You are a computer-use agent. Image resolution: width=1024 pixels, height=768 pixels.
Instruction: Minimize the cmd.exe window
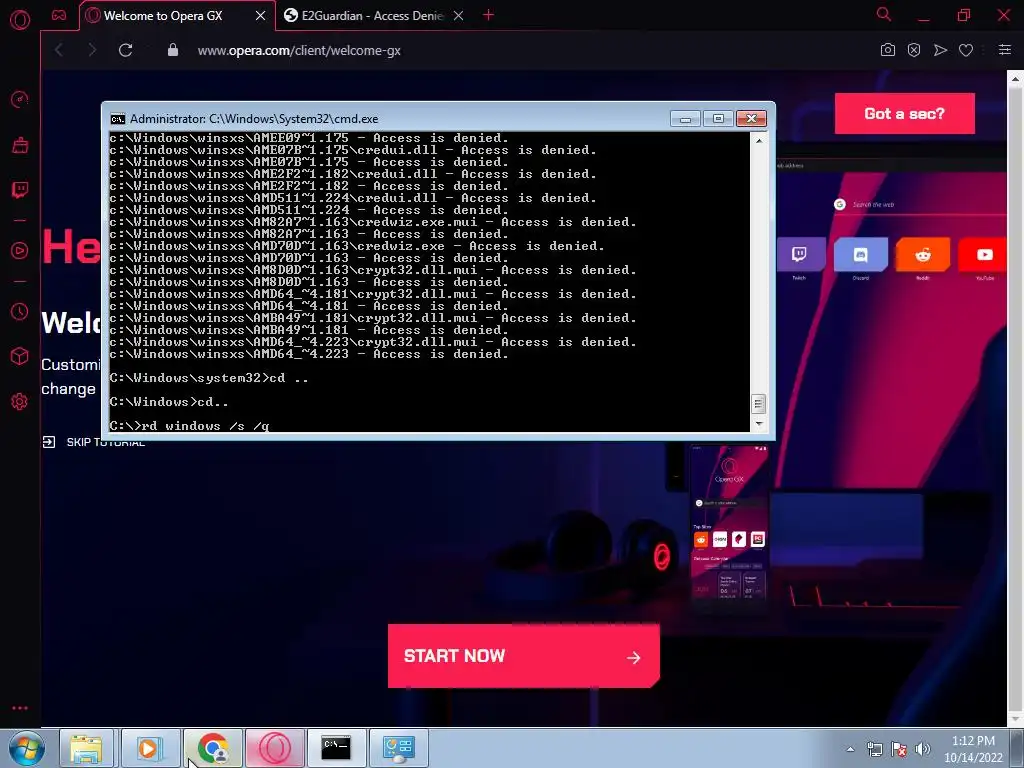click(685, 118)
